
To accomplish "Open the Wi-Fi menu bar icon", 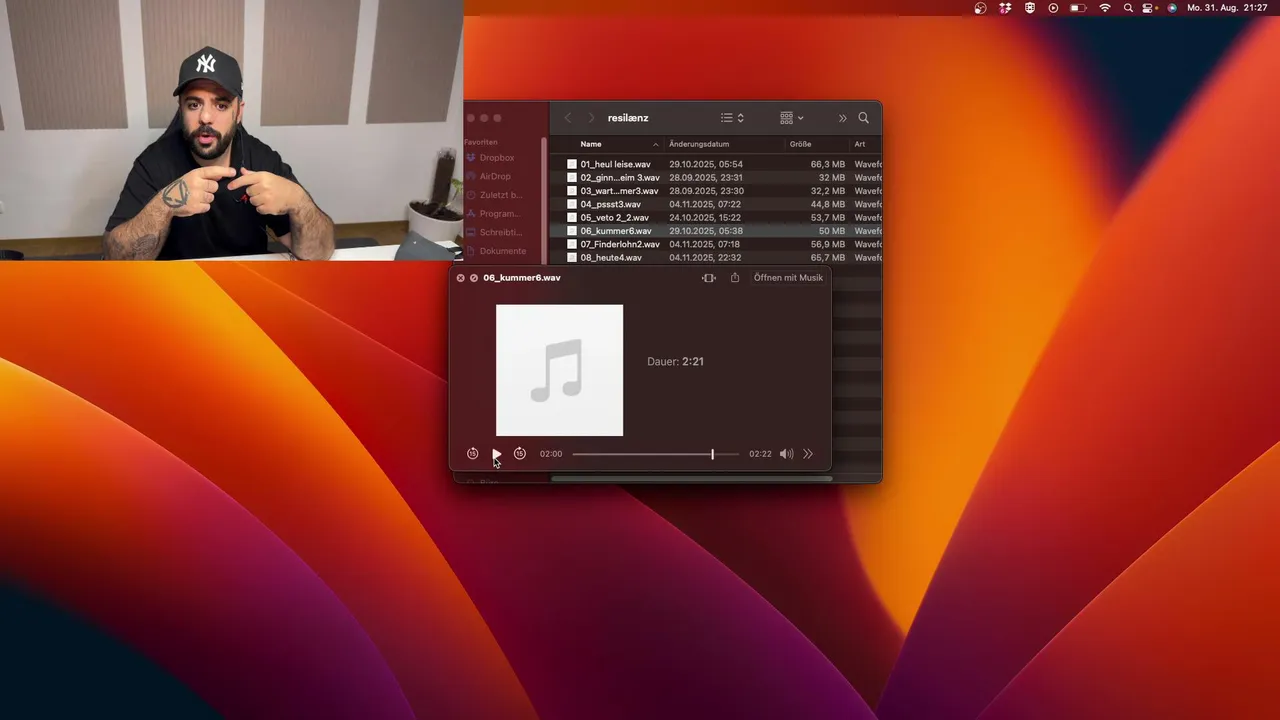I will [x=1105, y=8].
